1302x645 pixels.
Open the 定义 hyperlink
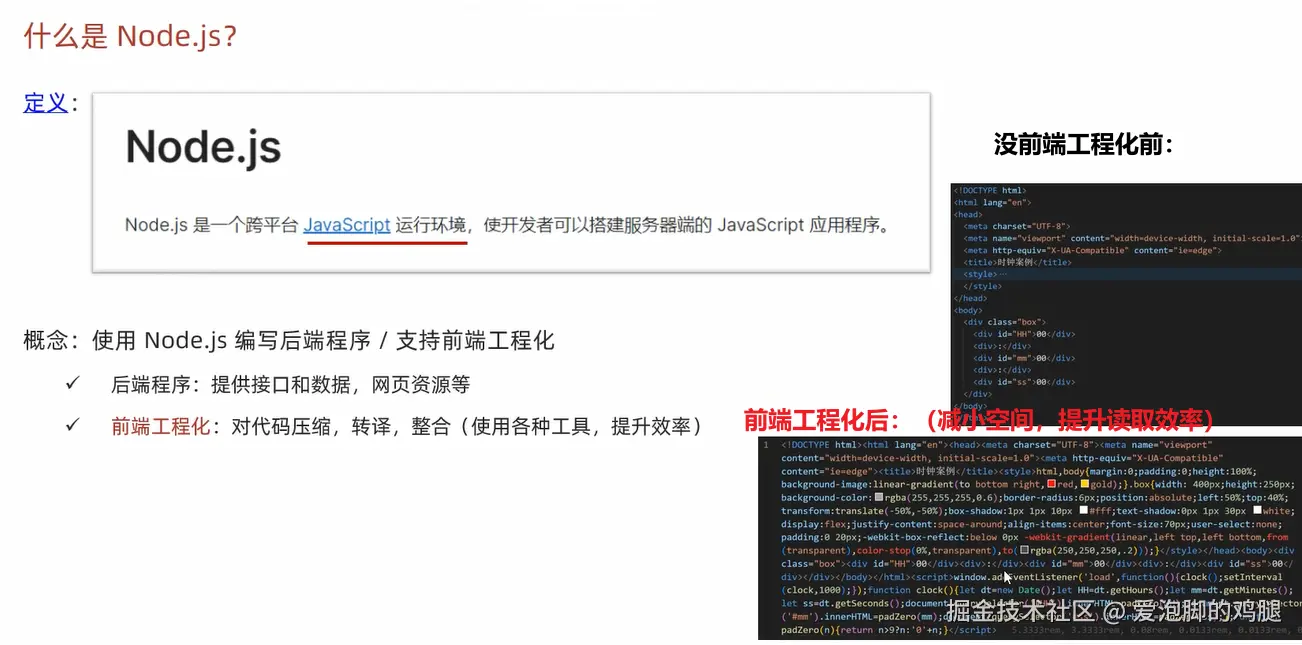click(x=45, y=103)
